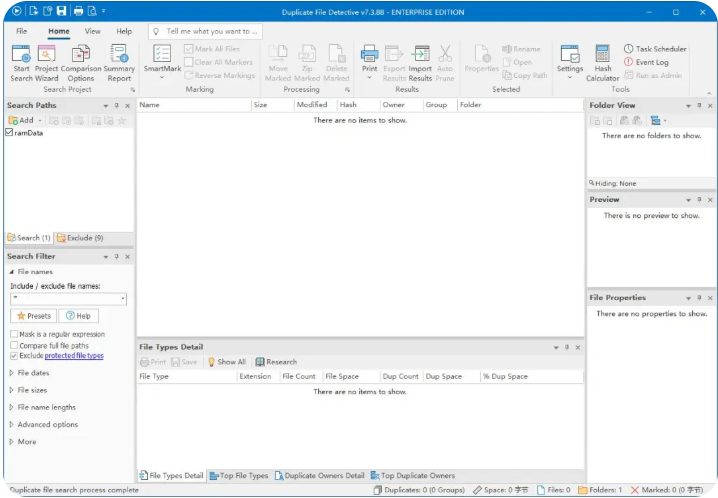Click the Add search path button

click(x=21, y=120)
